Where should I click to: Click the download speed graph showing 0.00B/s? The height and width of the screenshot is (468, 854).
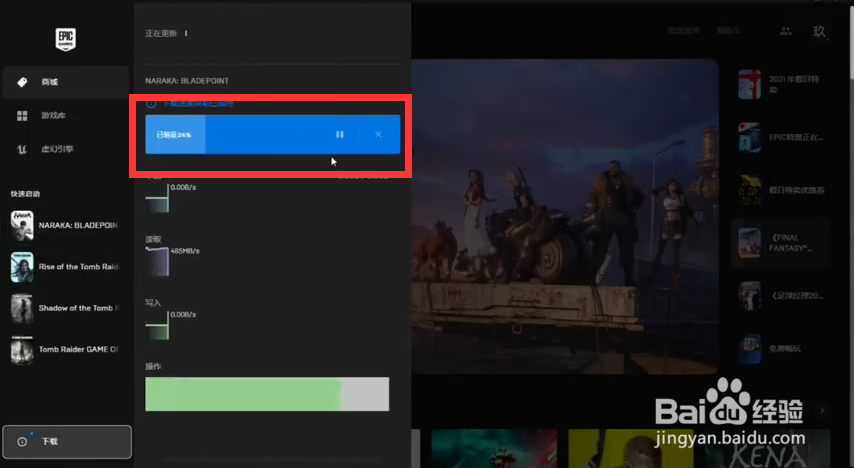157,198
